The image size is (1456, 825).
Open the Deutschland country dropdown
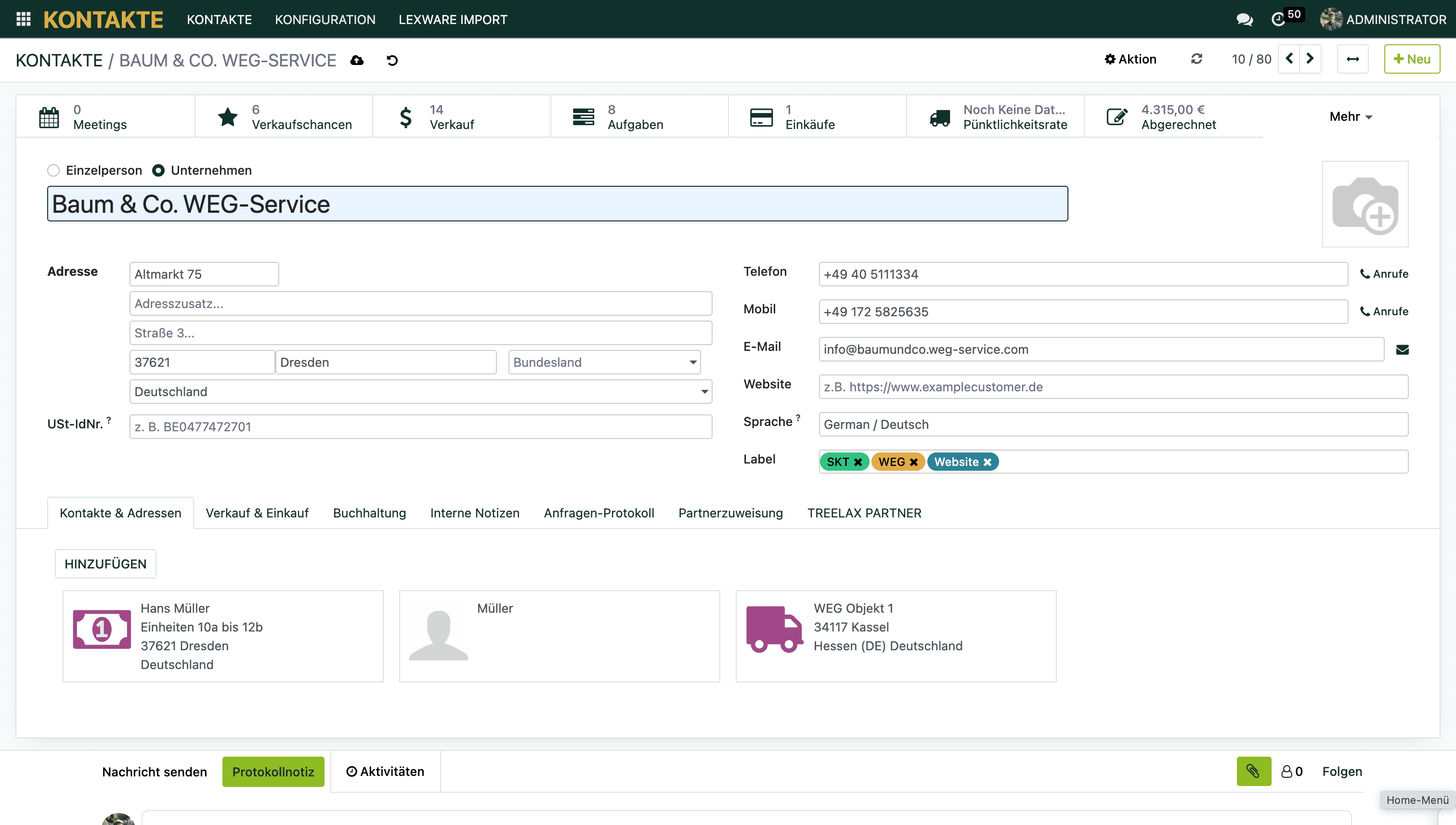pos(420,391)
